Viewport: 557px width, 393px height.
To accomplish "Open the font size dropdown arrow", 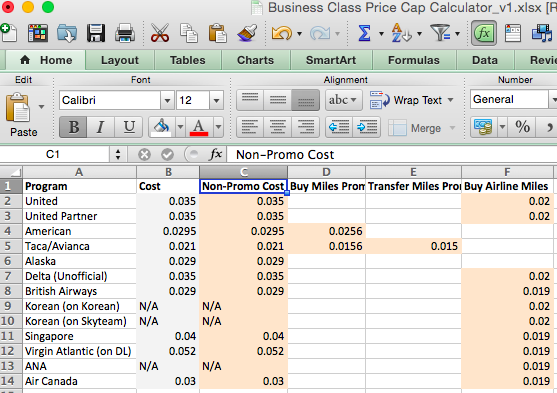I will (216, 101).
